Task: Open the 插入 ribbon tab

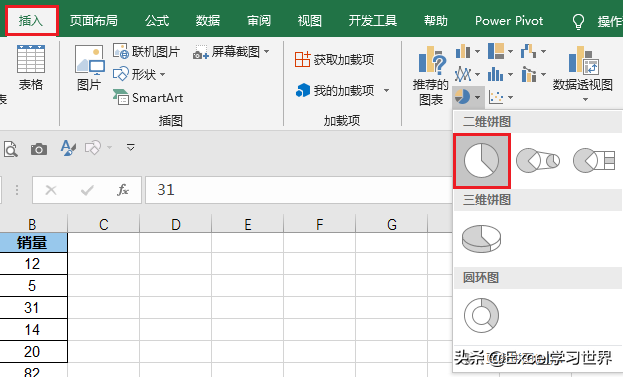Action: [x=31, y=21]
